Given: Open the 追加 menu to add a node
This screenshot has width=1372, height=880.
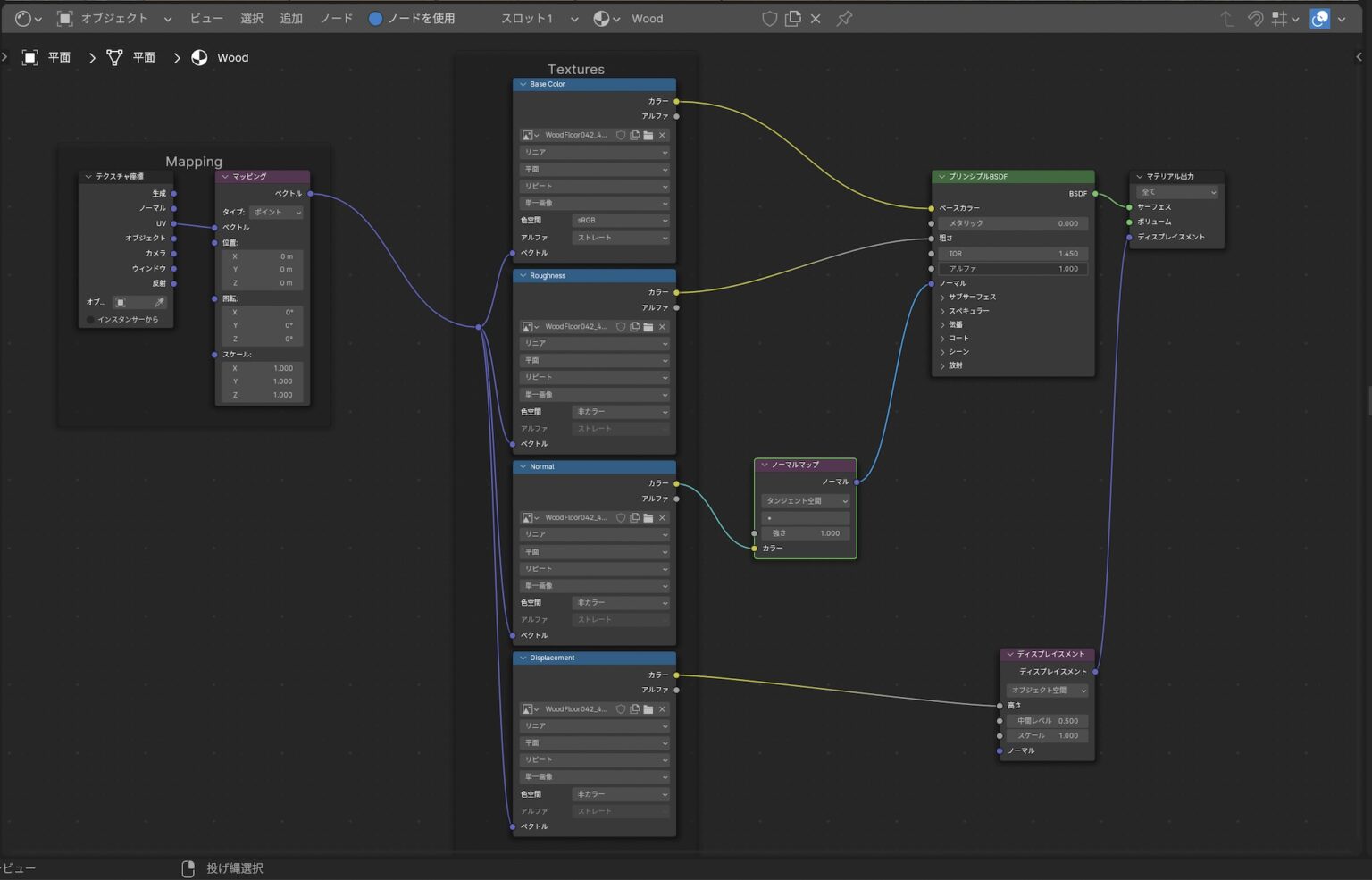Looking at the screenshot, I should point(291,18).
